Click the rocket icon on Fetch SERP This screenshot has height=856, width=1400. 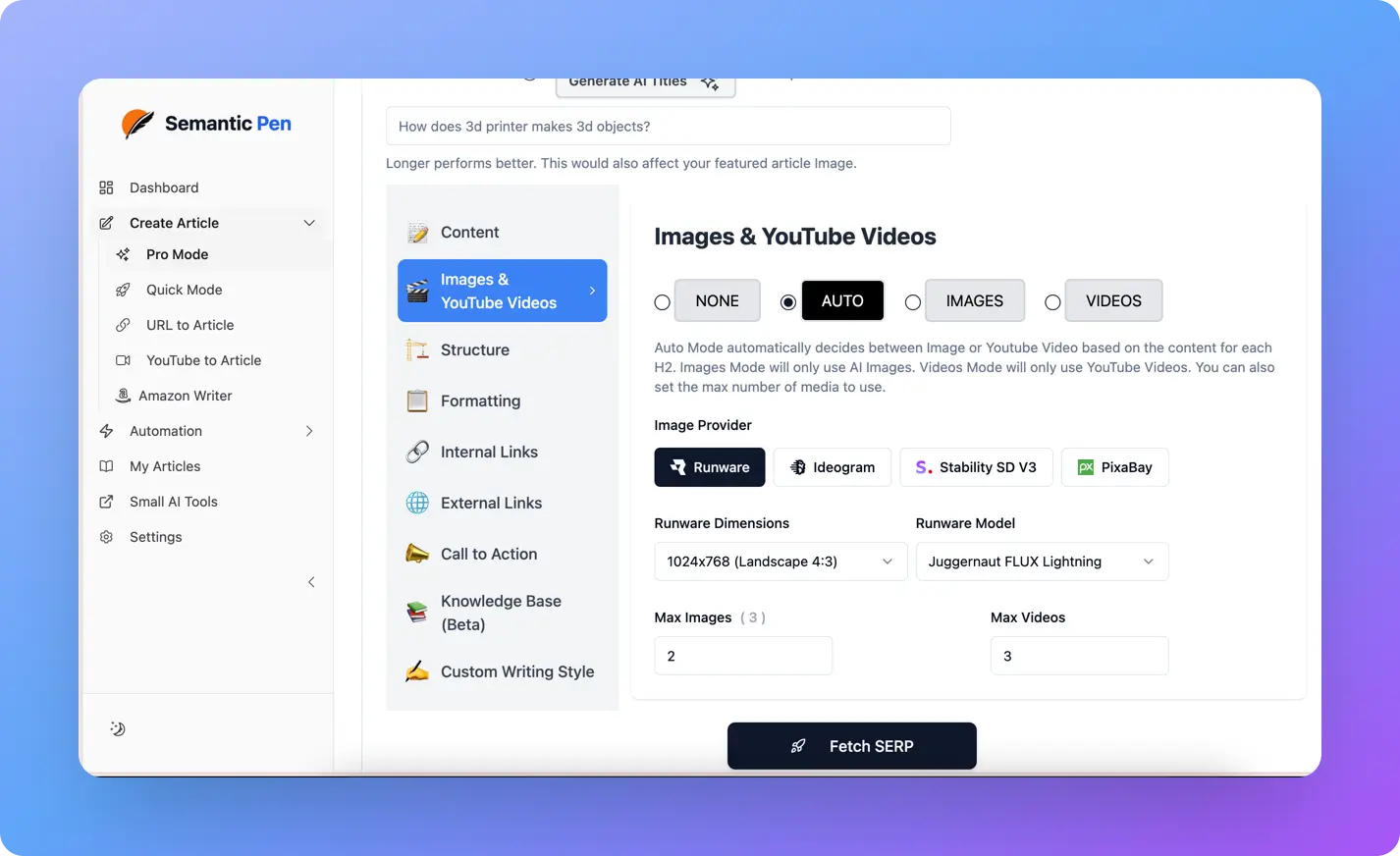coord(798,746)
